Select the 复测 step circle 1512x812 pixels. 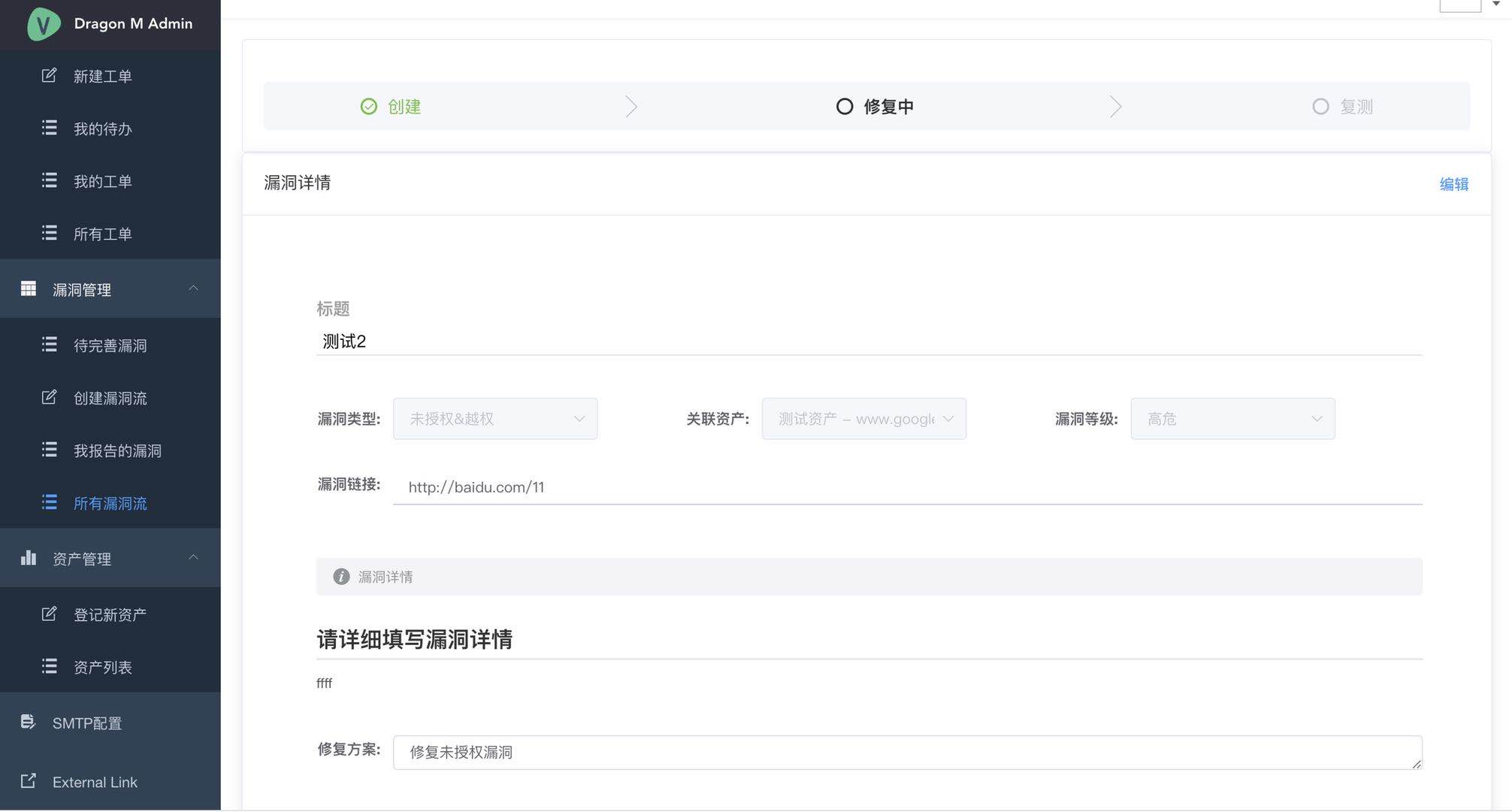[x=1320, y=107]
